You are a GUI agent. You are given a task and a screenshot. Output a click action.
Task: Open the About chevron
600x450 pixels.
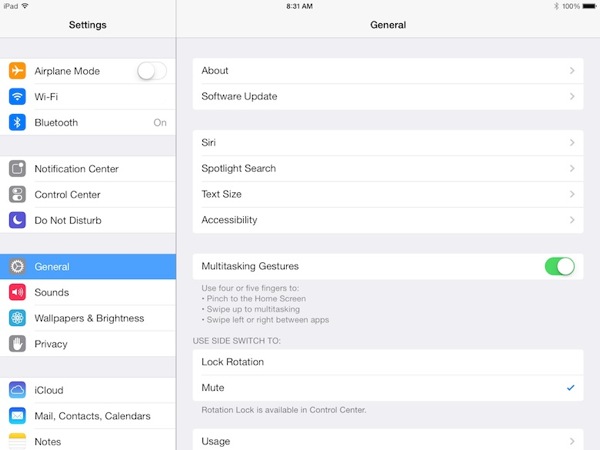pos(572,71)
